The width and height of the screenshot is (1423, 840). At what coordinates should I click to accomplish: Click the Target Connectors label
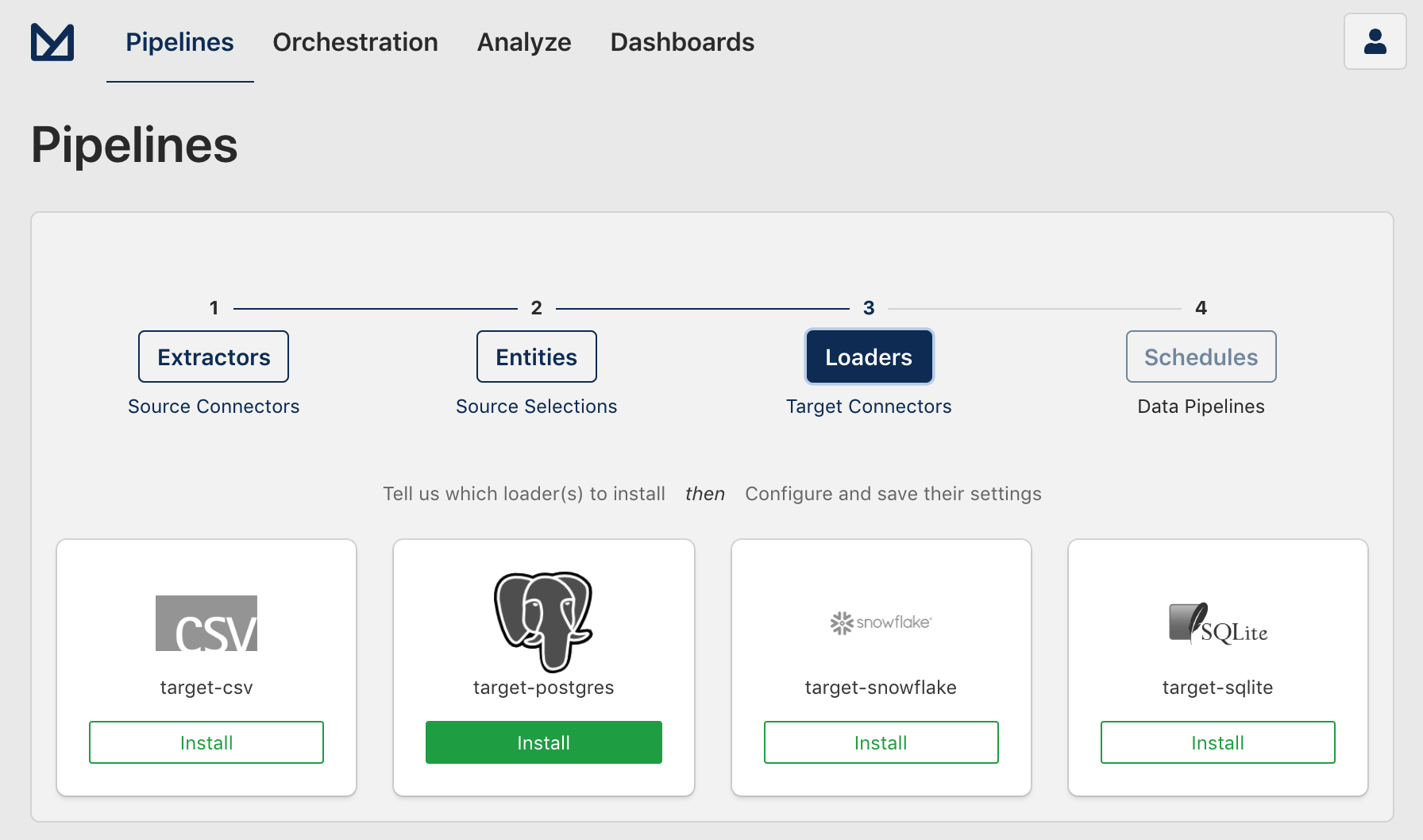pyautogui.click(x=869, y=407)
